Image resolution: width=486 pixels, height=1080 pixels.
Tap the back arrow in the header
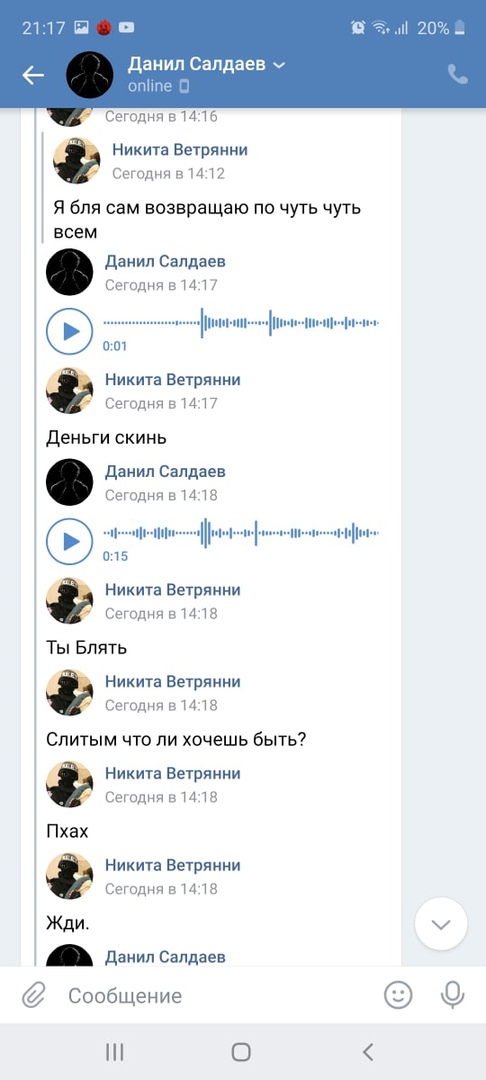coord(33,75)
